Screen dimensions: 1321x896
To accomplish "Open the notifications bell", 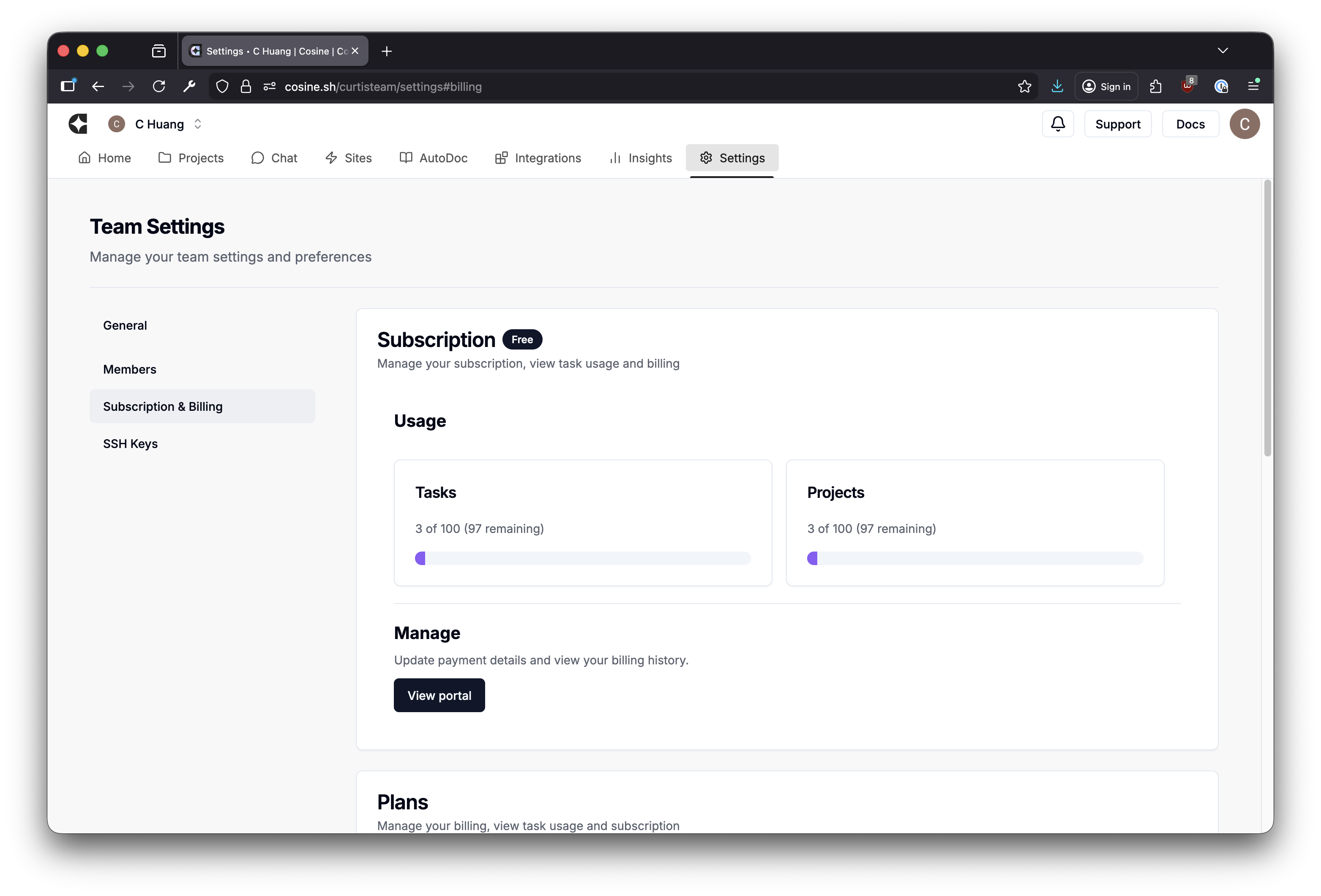I will (x=1057, y=124).
